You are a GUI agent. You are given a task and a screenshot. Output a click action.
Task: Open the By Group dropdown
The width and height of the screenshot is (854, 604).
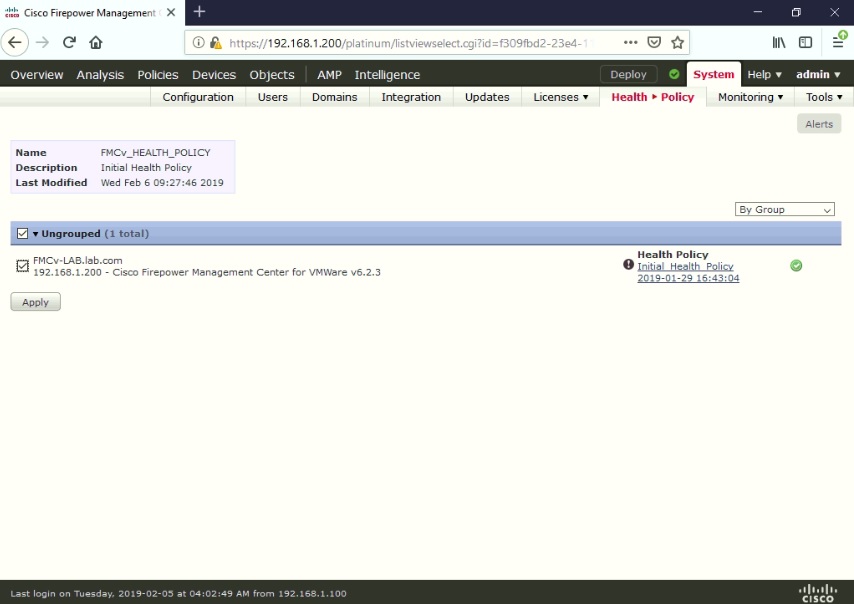click(784, 209)
